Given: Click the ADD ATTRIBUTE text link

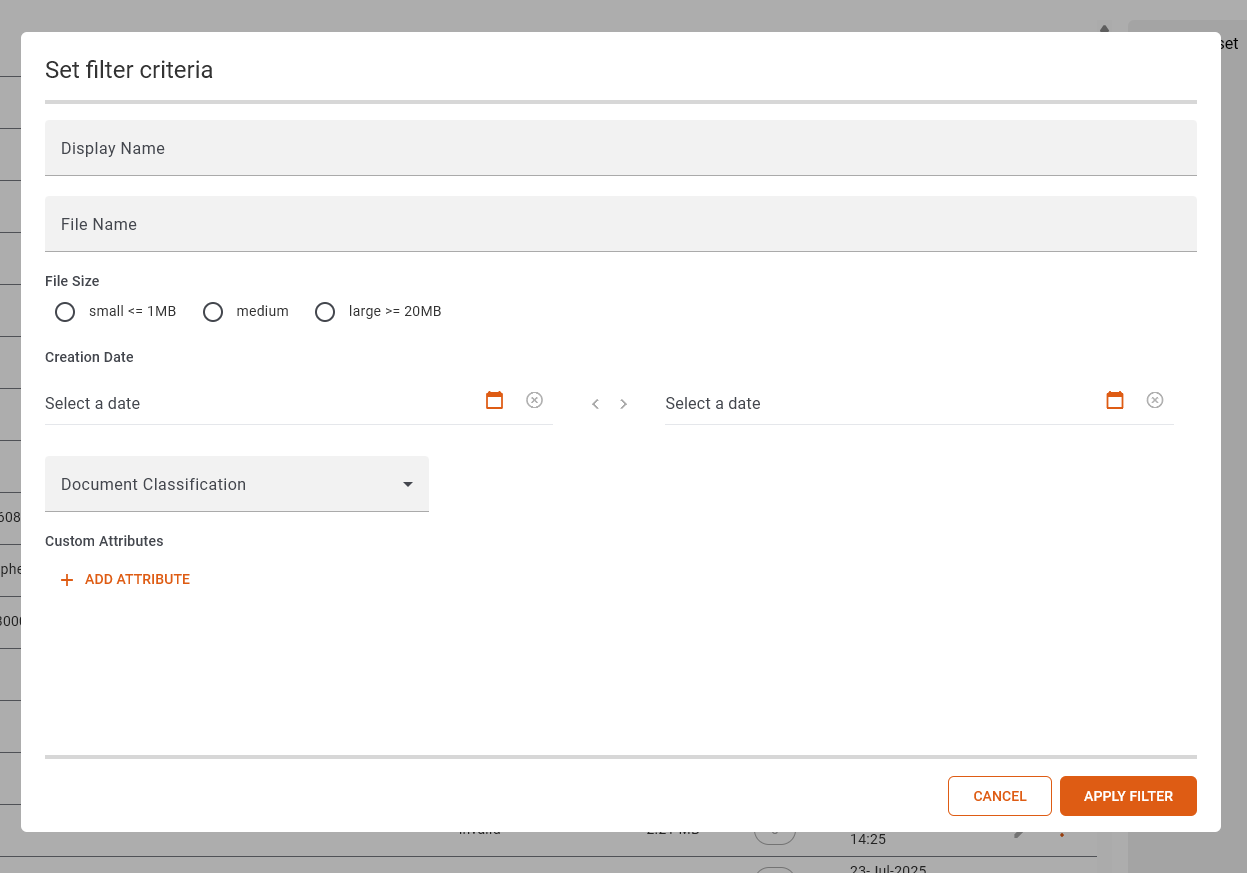Looking at the screenshot, I should 137,580.
